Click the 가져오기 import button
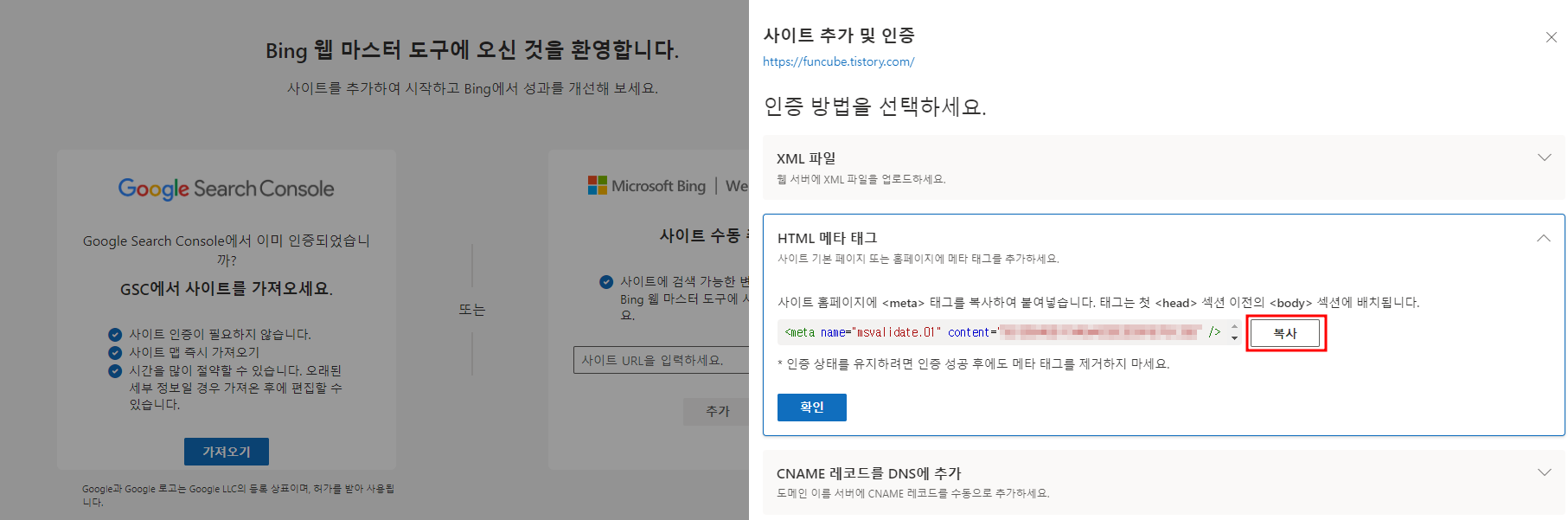This screenshot has width=1568, height=520. coord(227,452)
